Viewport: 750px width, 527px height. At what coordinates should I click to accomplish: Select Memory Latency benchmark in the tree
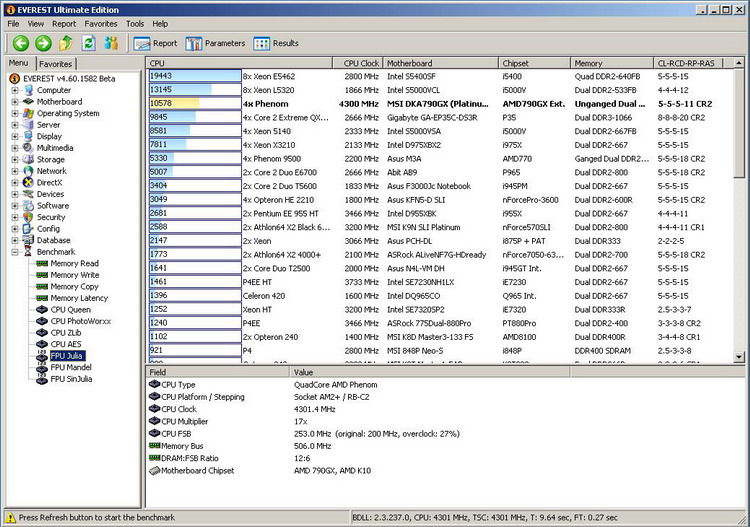click(x=78, y=298)
